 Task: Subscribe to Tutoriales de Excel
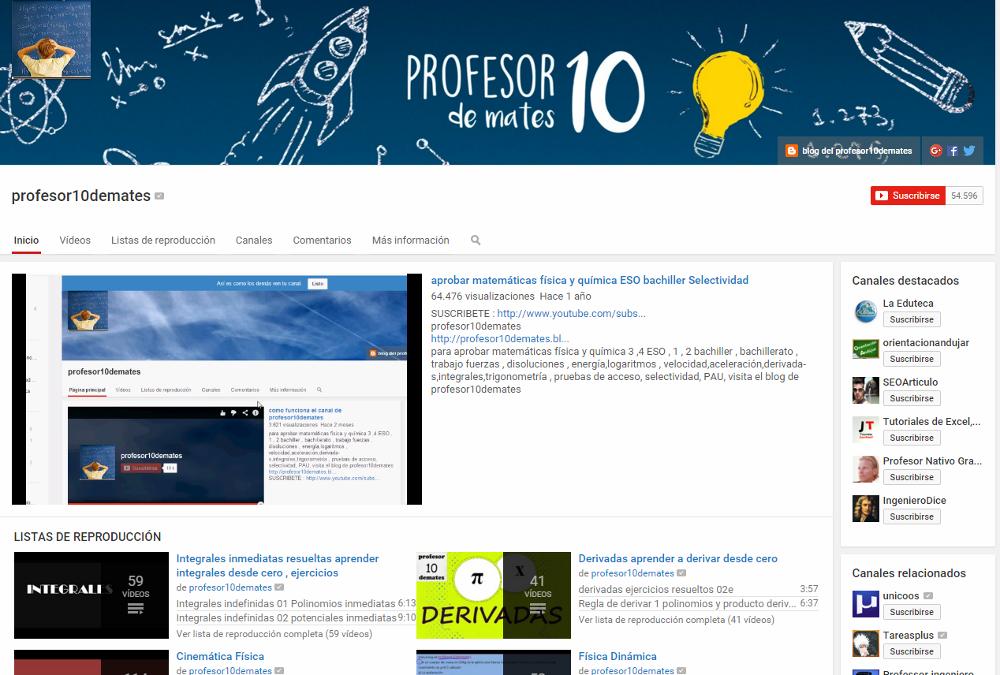point(911,438)
